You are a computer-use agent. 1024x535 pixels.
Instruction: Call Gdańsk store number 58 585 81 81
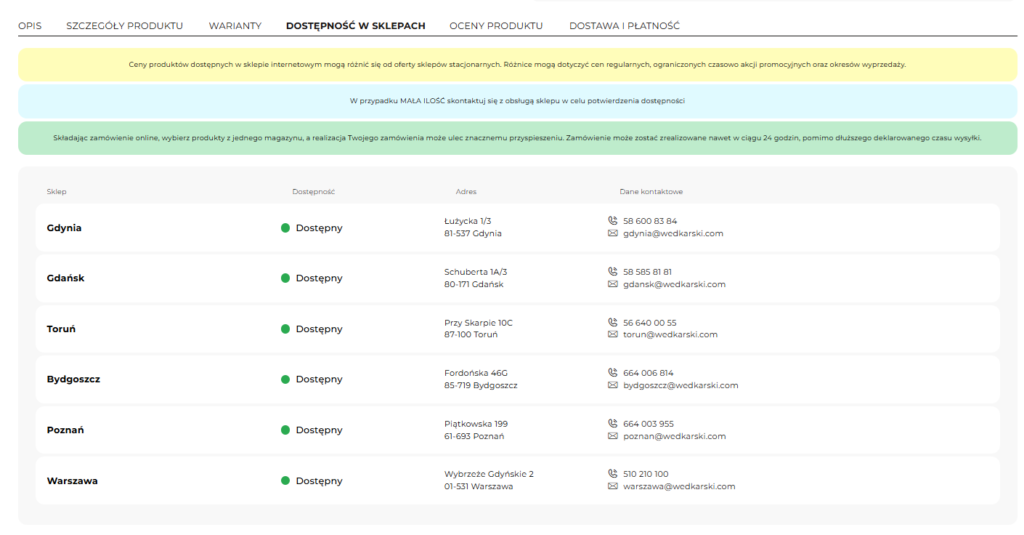[x=647, y=271]
